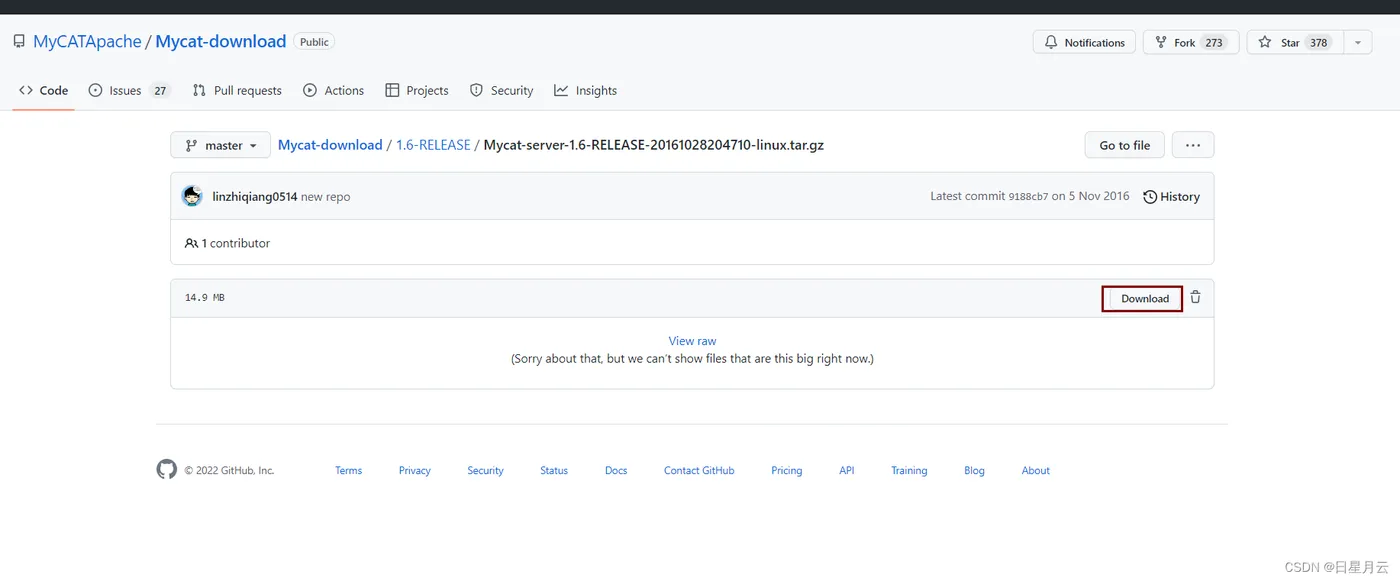1400x581 pixels.
Task: Click the Issues count badge 27
Action: [160, 90]
